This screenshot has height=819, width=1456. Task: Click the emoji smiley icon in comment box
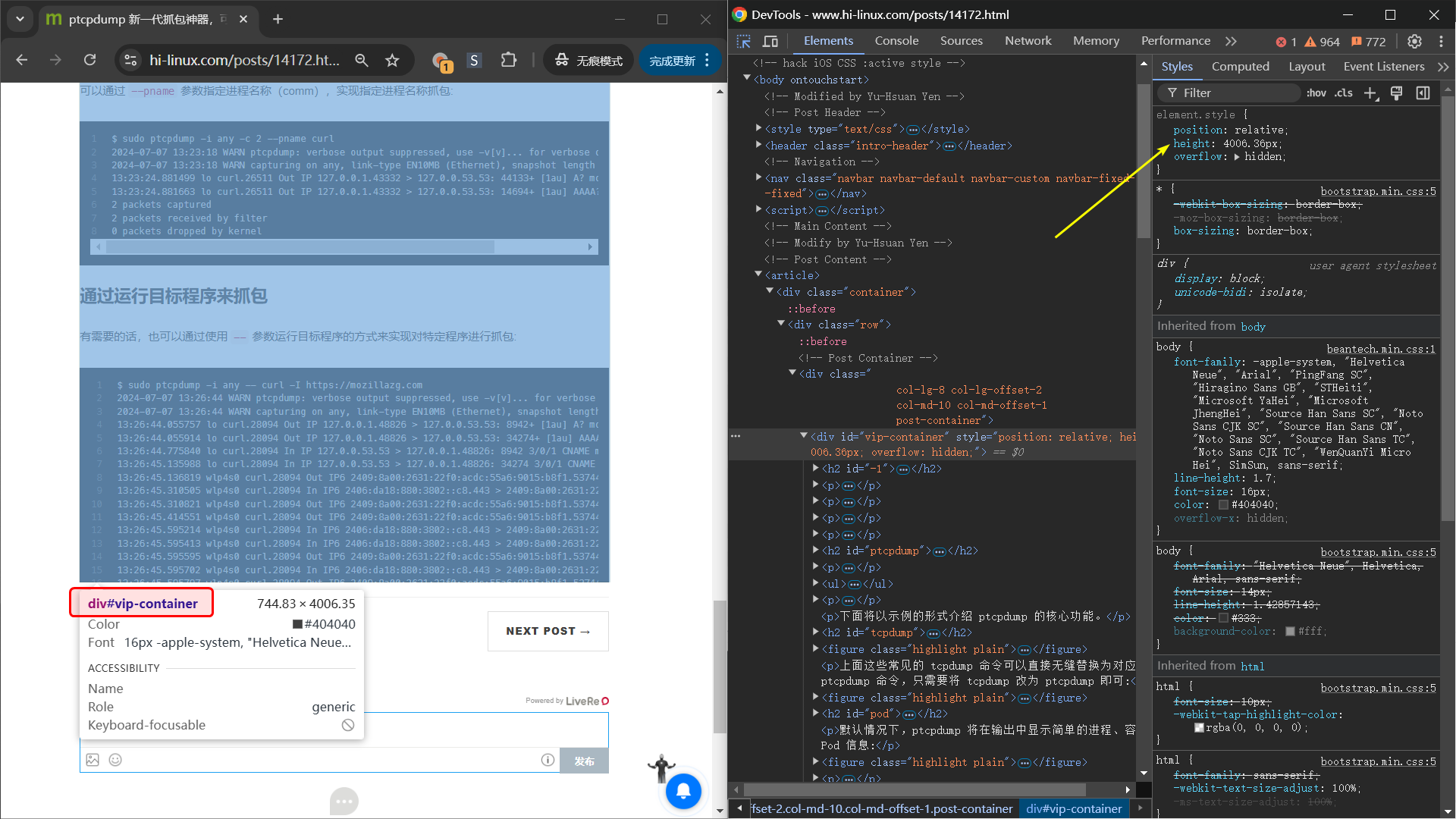click(x=115, y=760)
